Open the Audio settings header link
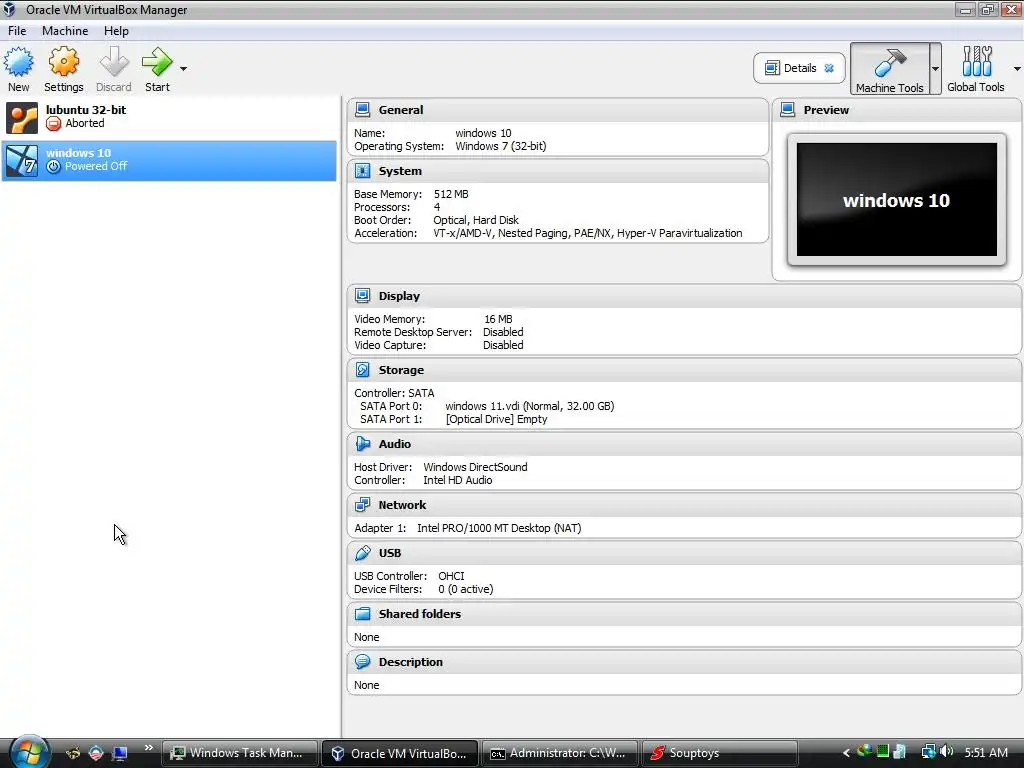The width and height of the screenshot is (1024, 768). [394, 444]
